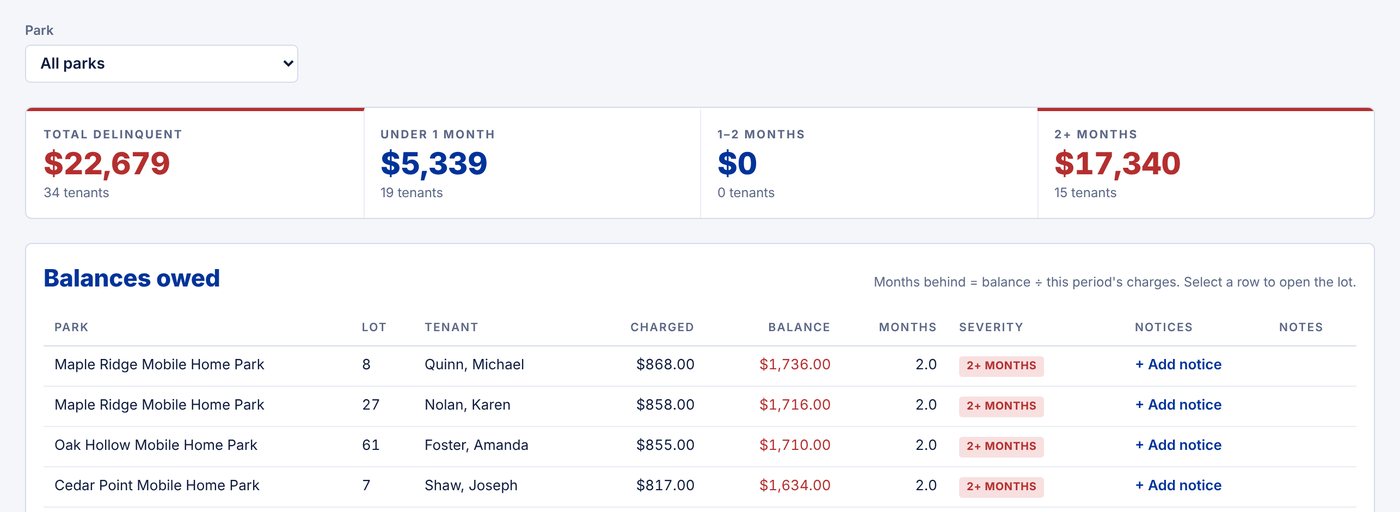1400x512 pixels.
Task: Click the Park column header
Action: (x=71, y=327)
